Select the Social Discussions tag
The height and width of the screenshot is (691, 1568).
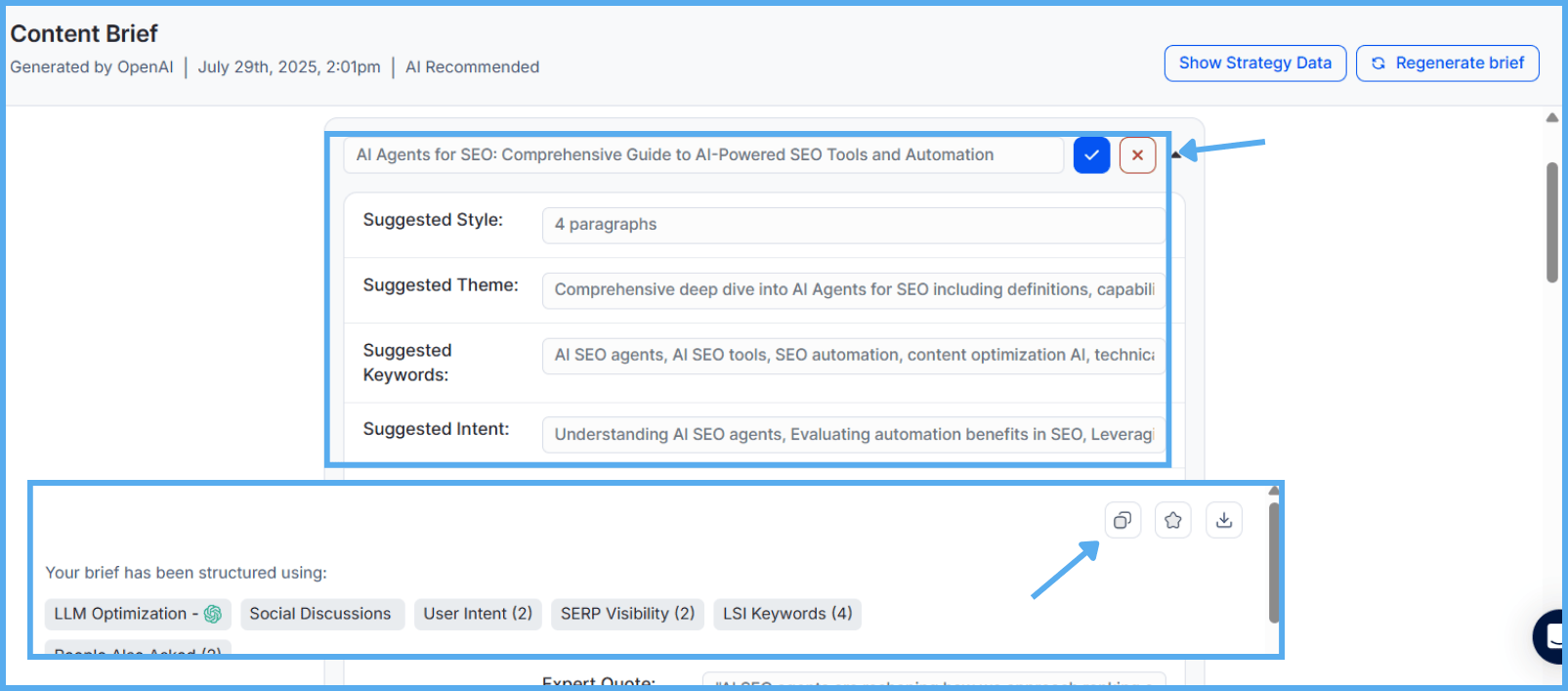point(320,614)
